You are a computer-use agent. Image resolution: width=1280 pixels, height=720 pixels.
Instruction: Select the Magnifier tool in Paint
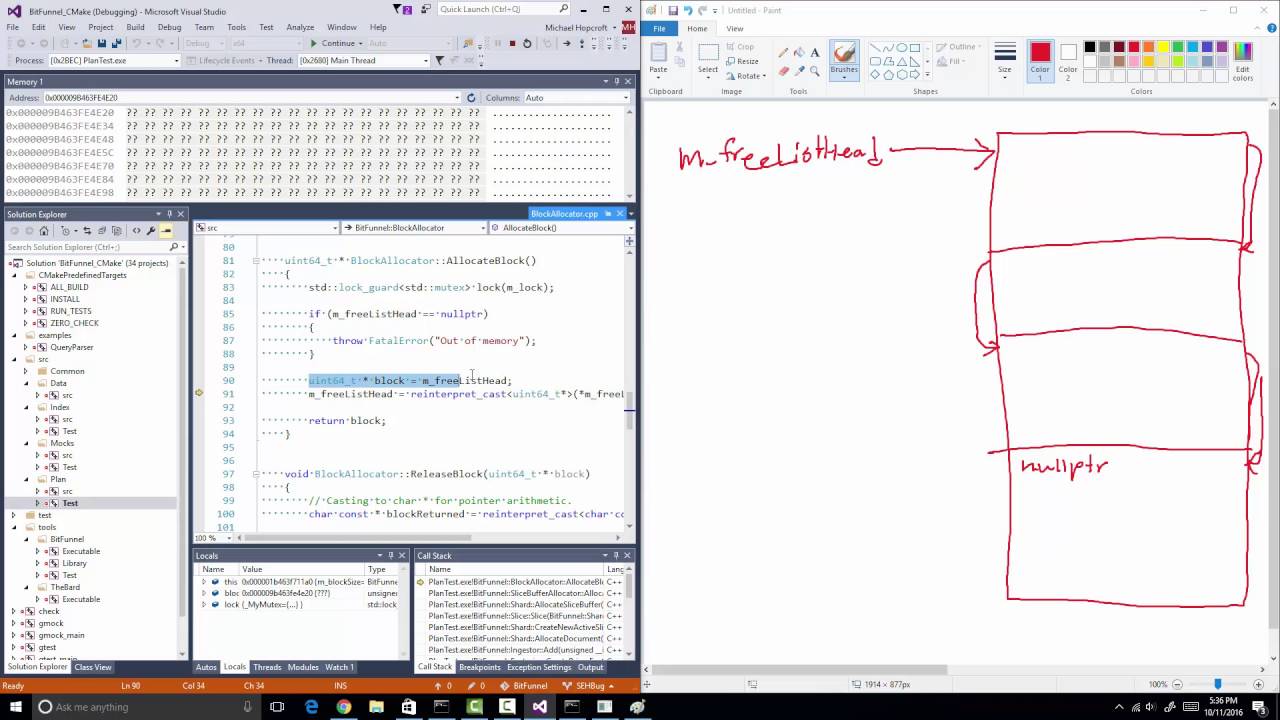[x=815, y=71]
